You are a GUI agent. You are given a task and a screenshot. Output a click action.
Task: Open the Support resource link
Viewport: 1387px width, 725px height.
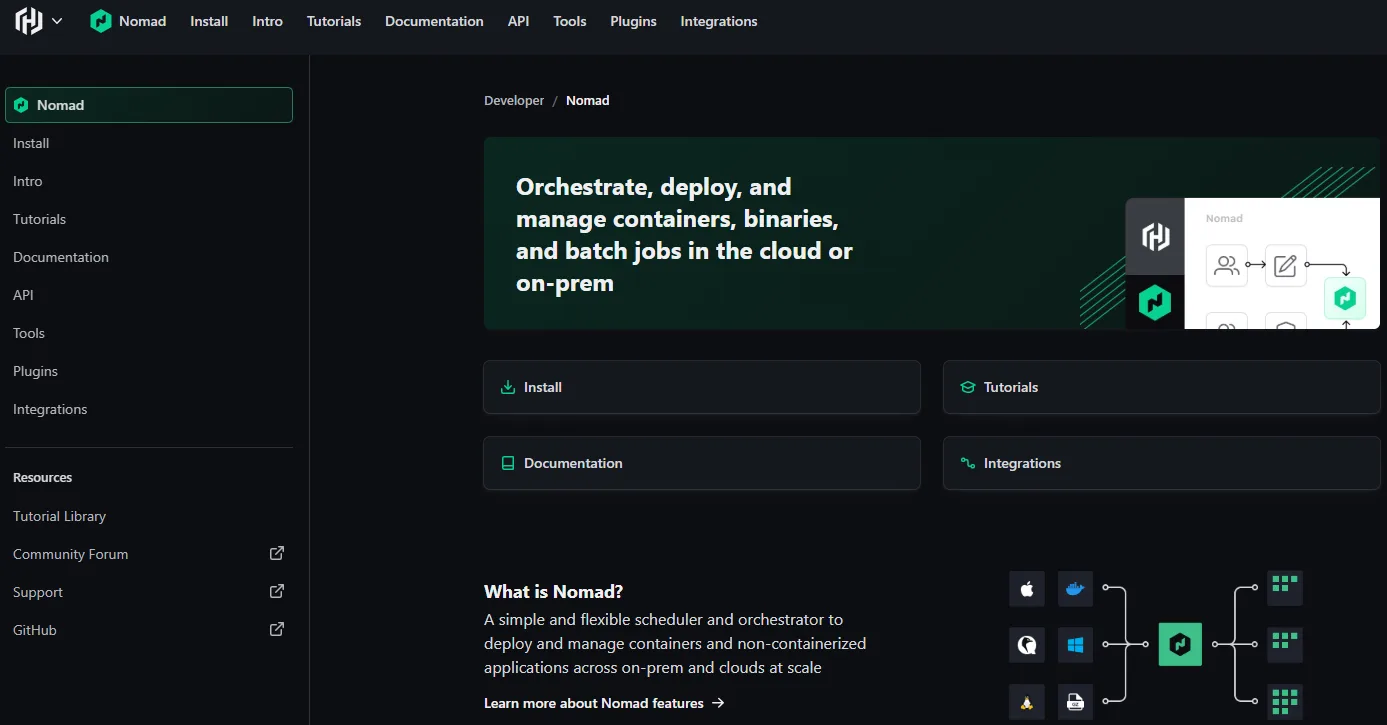coord(38,592)
